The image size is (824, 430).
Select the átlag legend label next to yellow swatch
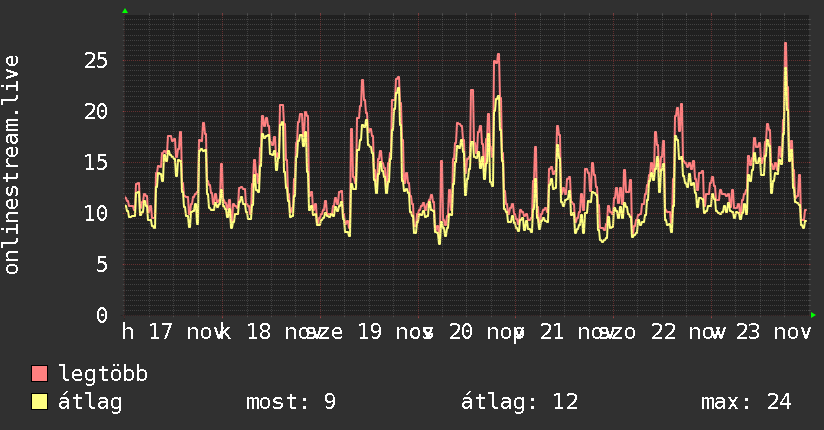pos(90,402)
